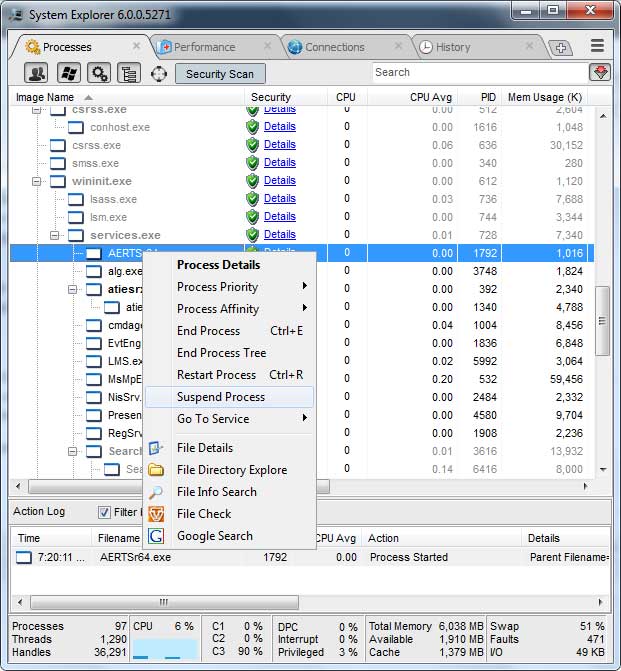Open Details link for smss.exe
Screen dimensions: 621x671
click(279, 163)
